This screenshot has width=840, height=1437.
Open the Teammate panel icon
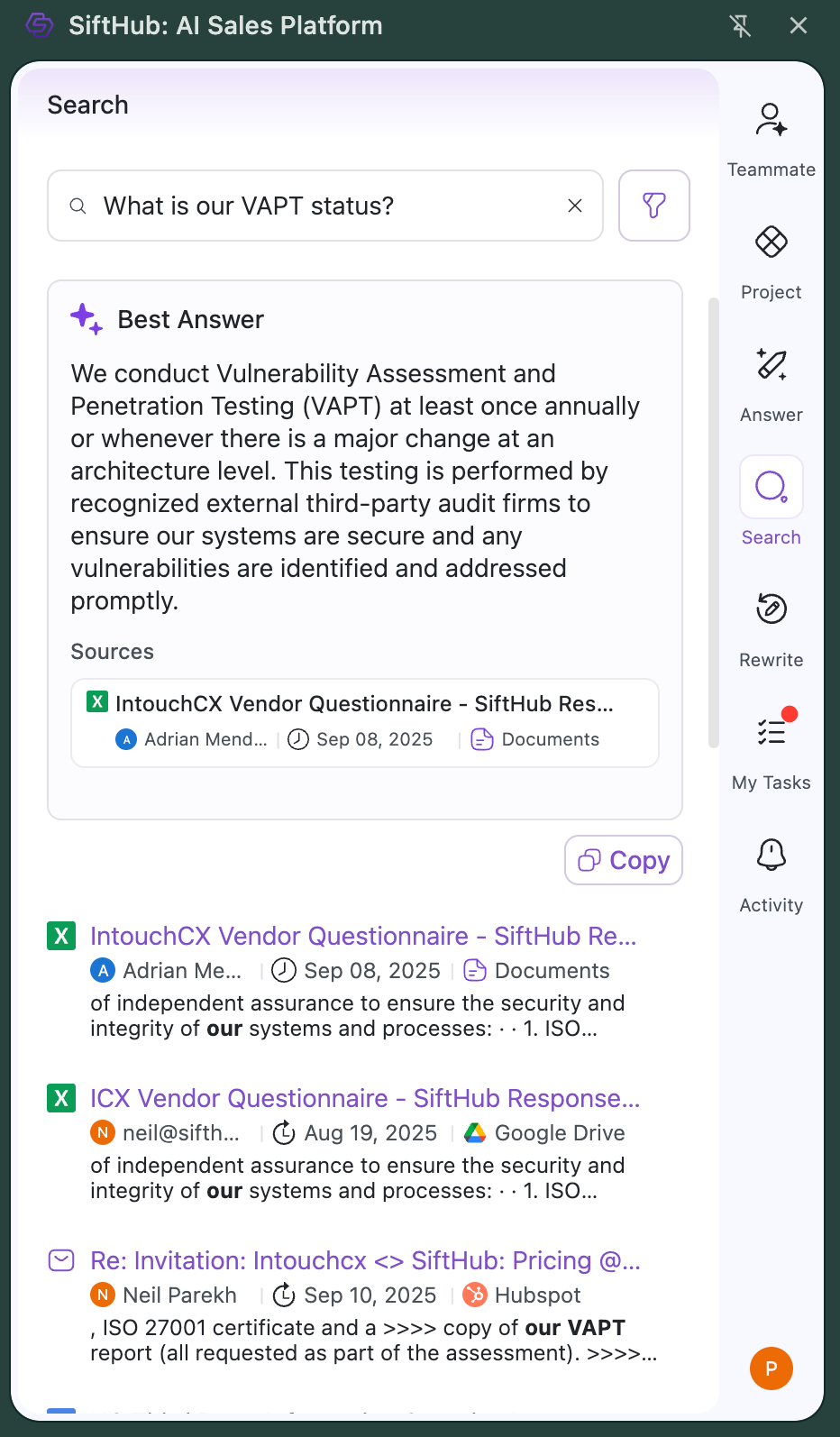click(771, 121)
